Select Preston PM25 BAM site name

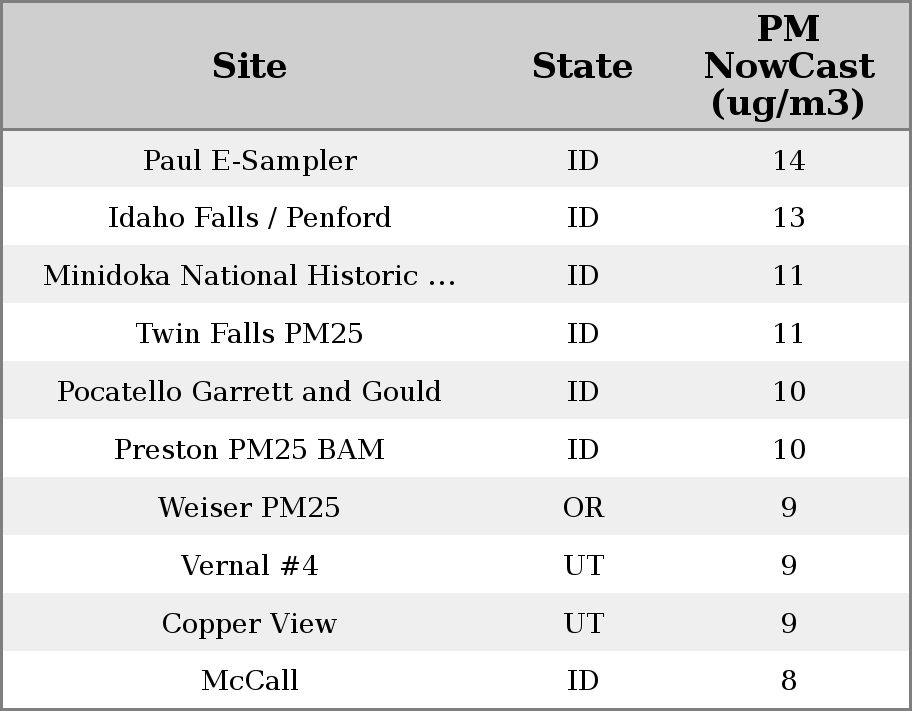tap(249, 450)
